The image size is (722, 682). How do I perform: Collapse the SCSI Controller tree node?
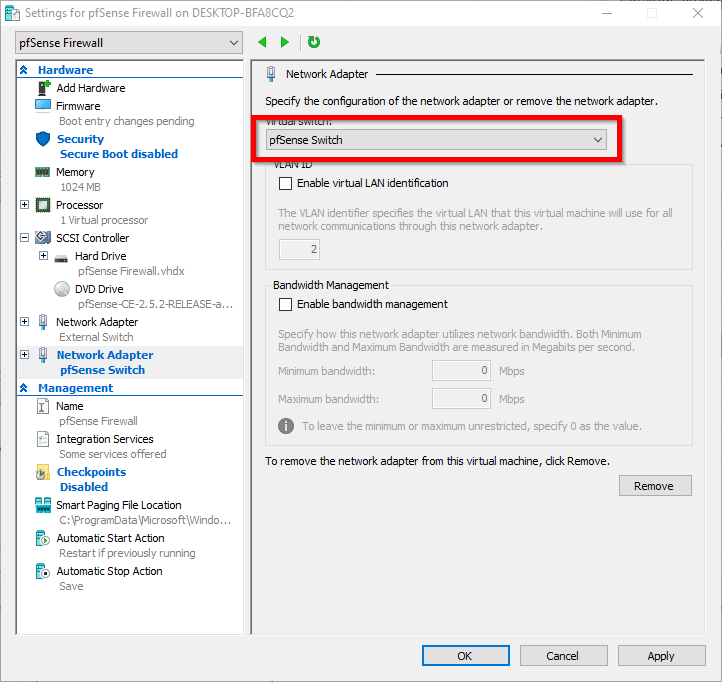point(24,238)
